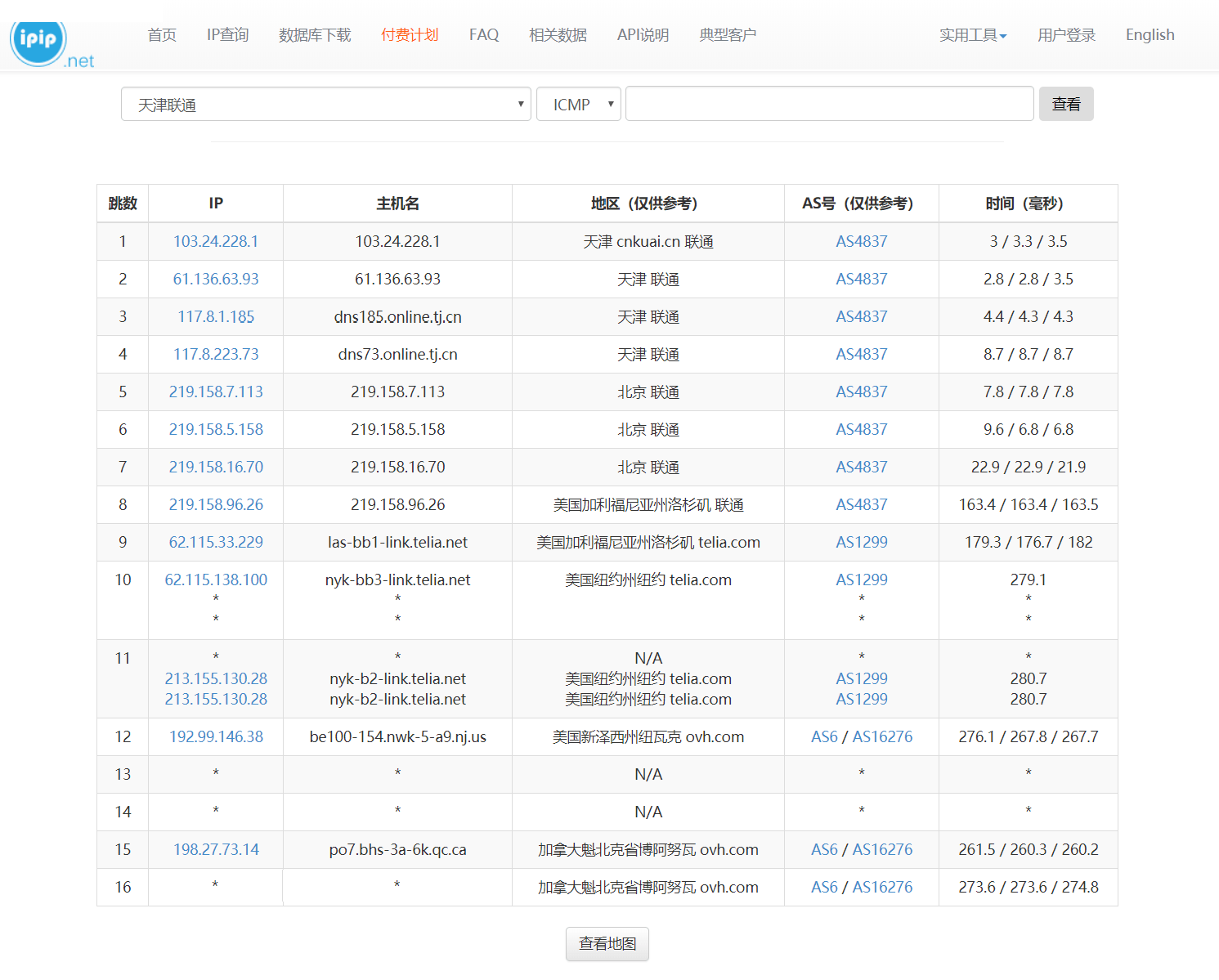Open the FAQ page
The height and width of the screenshot is (980, 1219).
click(484, 35)
